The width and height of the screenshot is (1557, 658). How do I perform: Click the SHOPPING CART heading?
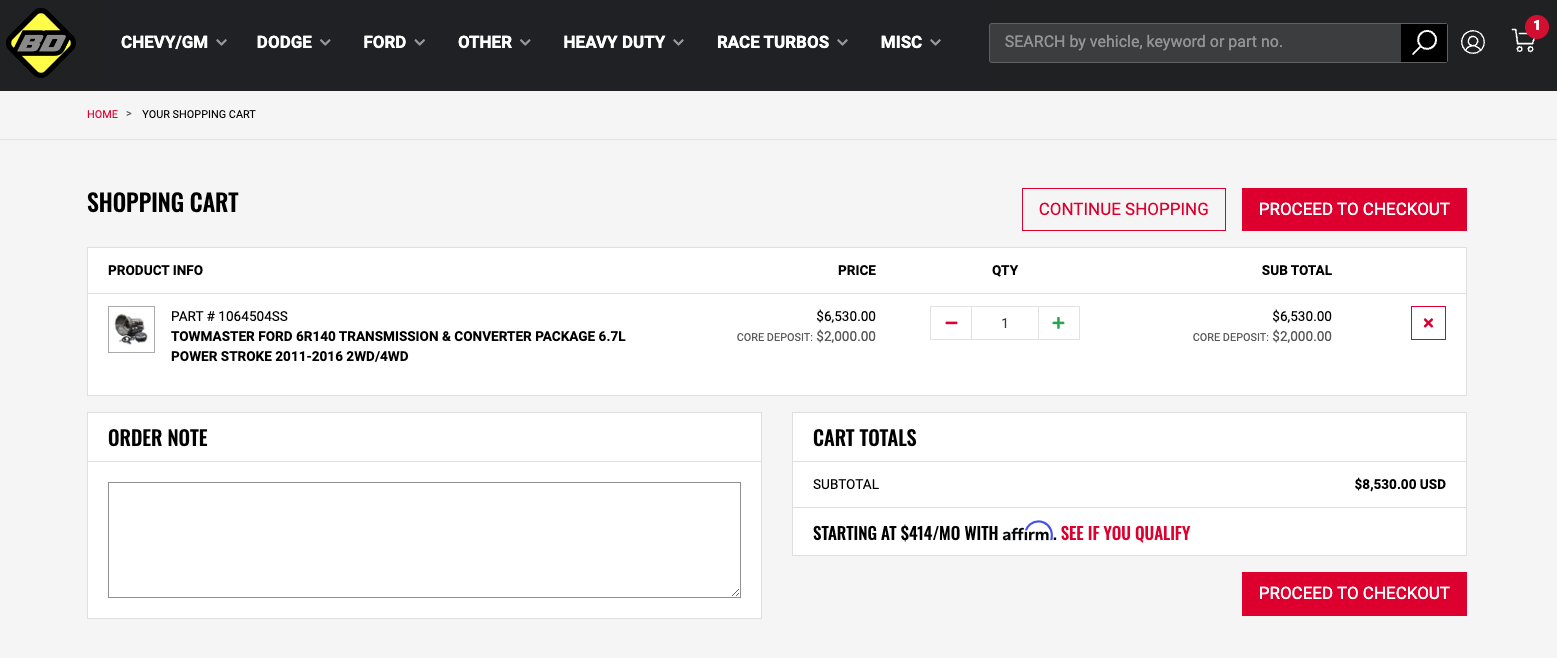(x=163, y=202)
